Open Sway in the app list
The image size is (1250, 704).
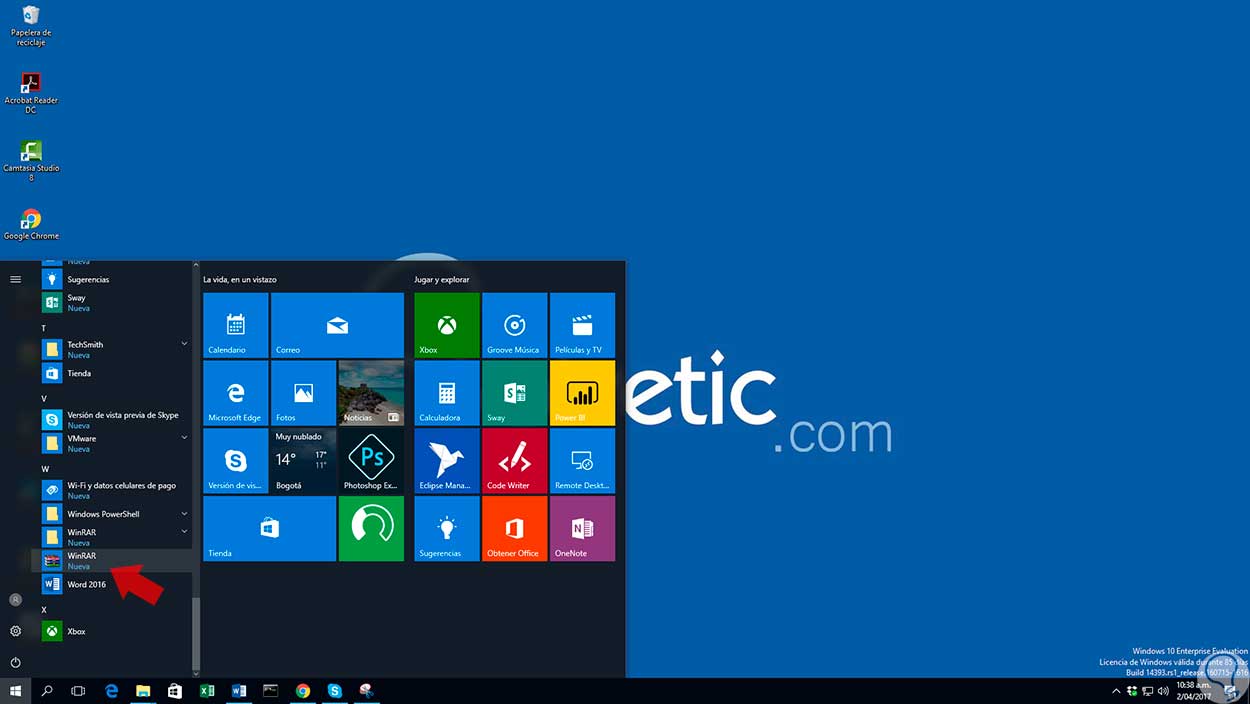[x=112, y=303]
